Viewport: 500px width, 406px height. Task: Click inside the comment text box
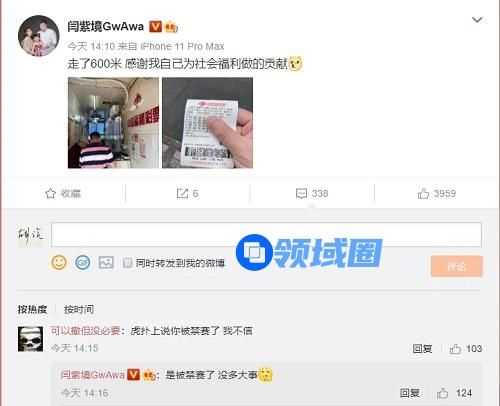tap(266, 235)
